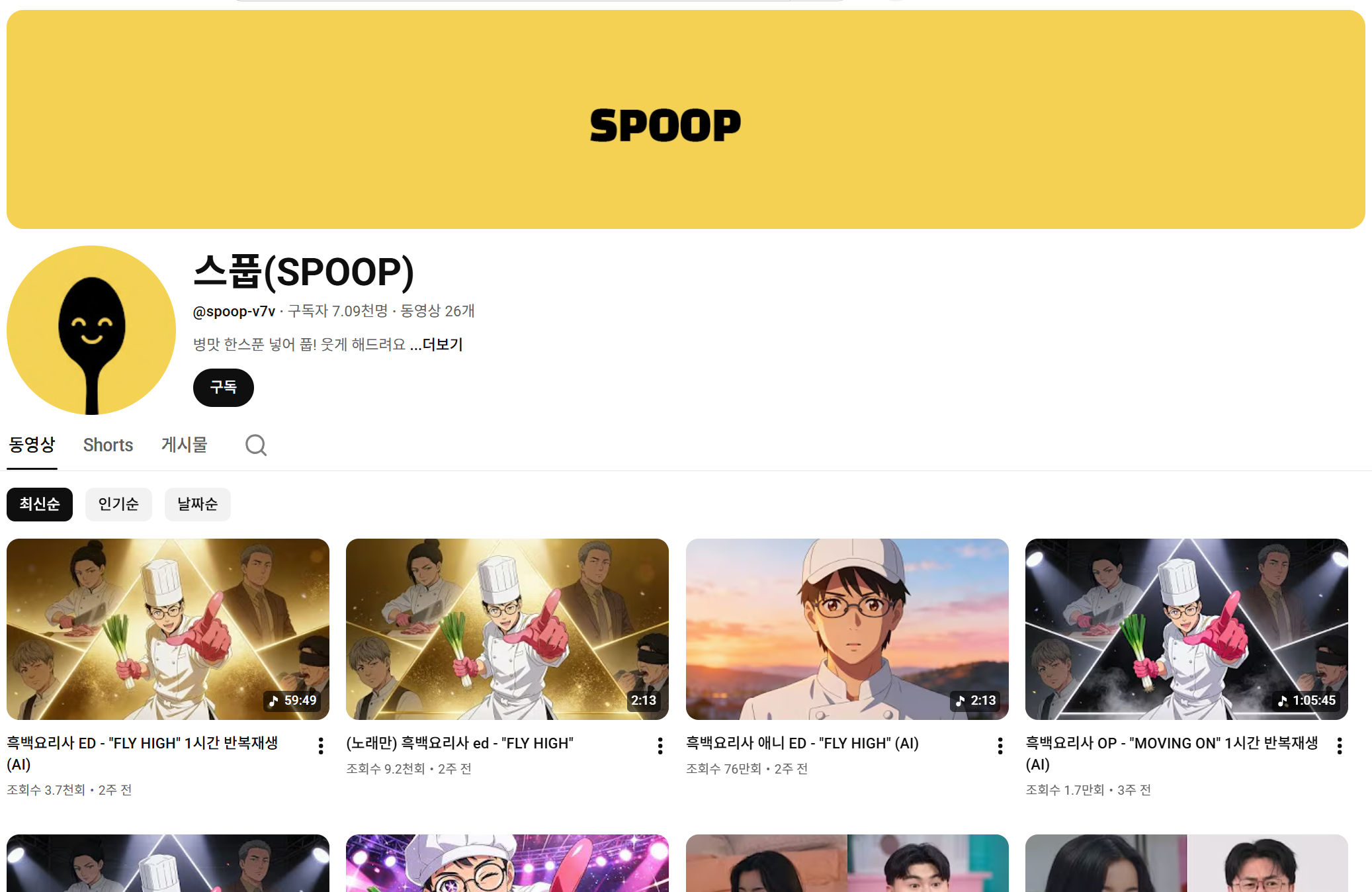Viewport: 1372px width, 892px height.
Task: Switch to the 게시물 tab
Action: tap(185, 445)
